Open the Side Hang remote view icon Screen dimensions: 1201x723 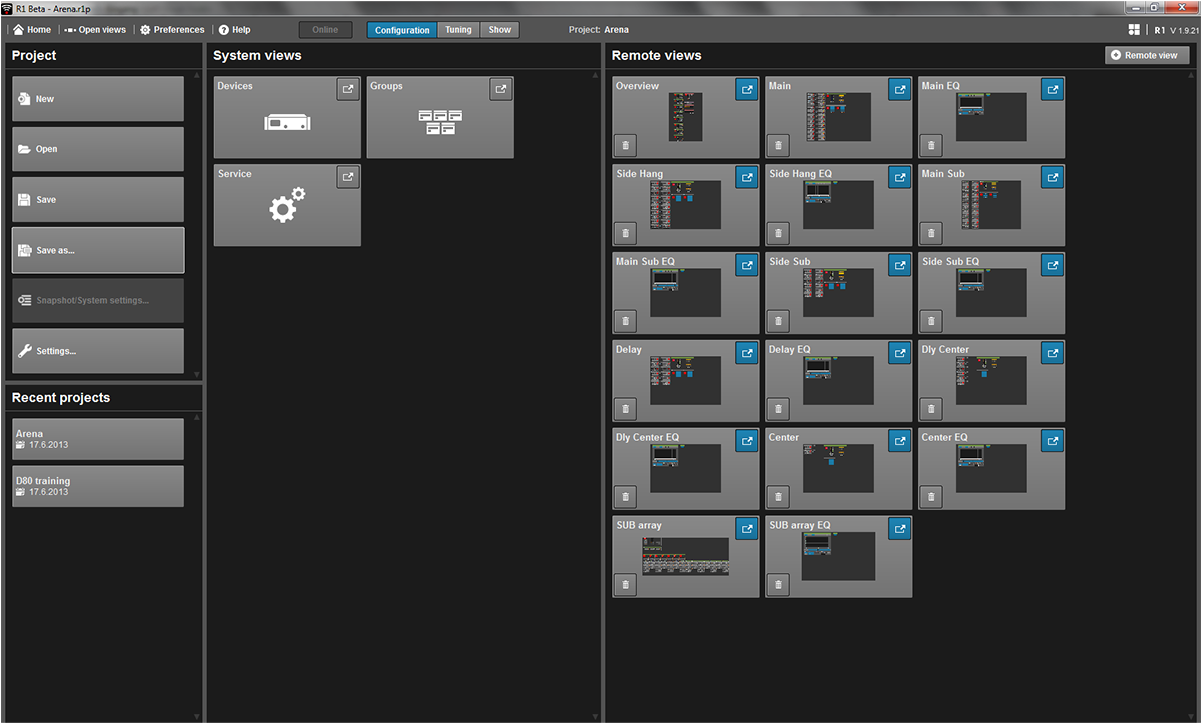[x=746, y=178]
